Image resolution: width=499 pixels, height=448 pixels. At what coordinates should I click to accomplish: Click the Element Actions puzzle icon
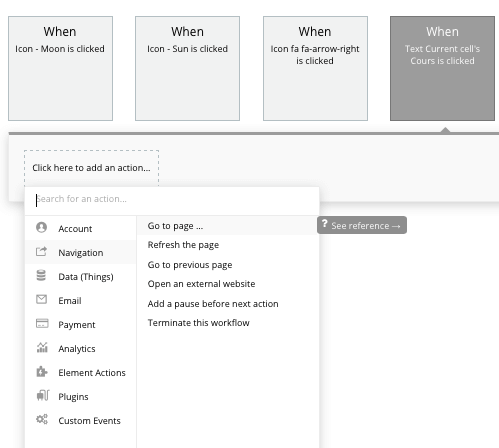(x=42, y=371)
